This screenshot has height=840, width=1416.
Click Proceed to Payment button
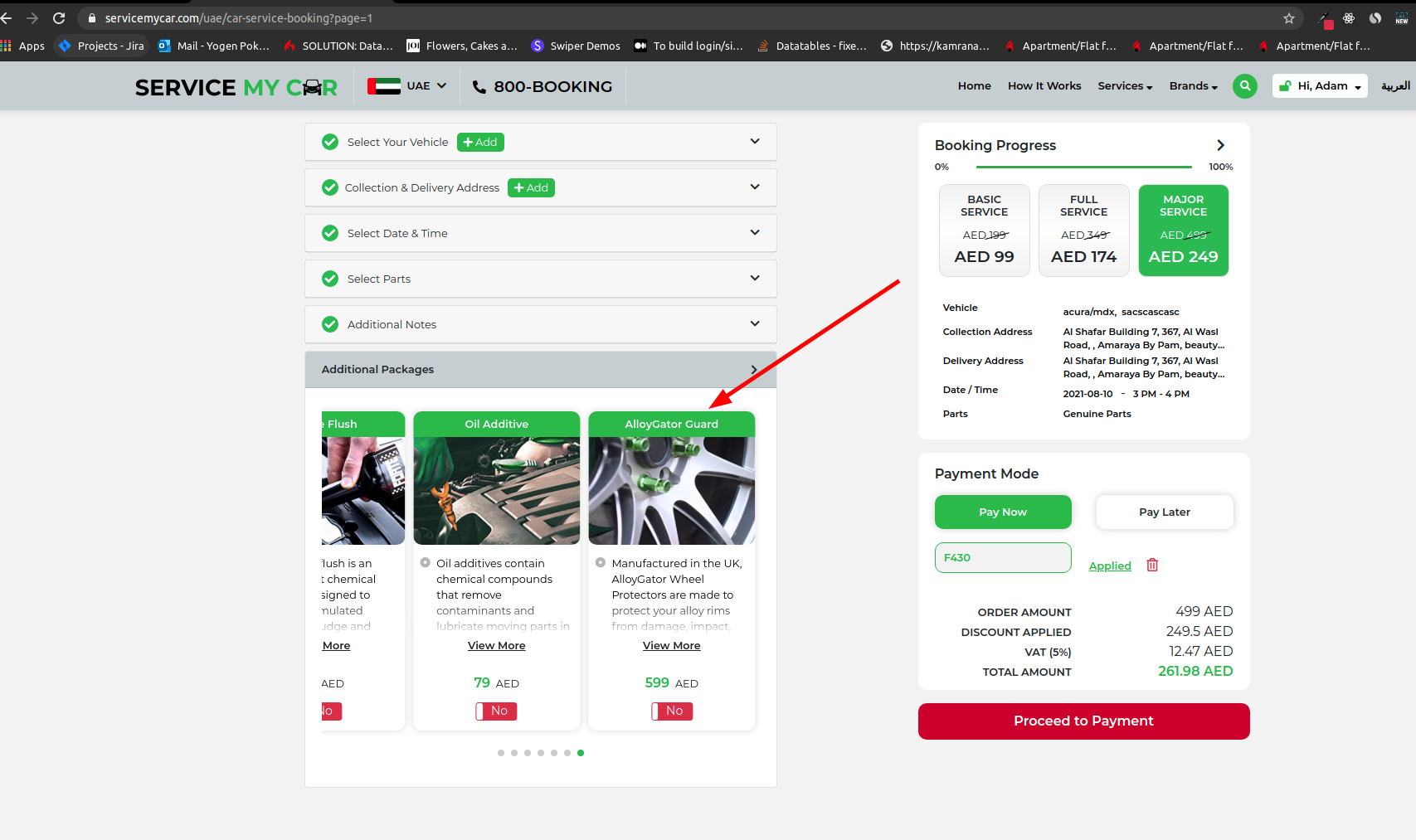coord(1083,721)
